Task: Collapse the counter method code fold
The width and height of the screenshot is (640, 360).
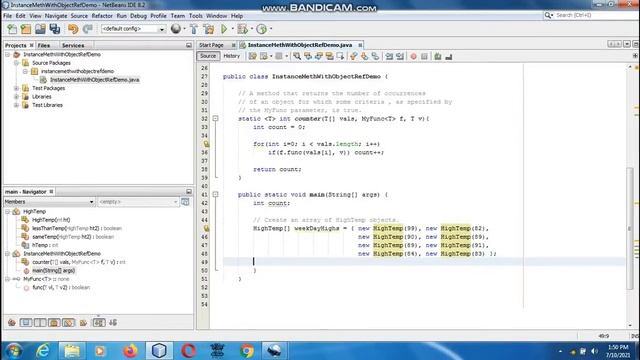Action: 216,118
